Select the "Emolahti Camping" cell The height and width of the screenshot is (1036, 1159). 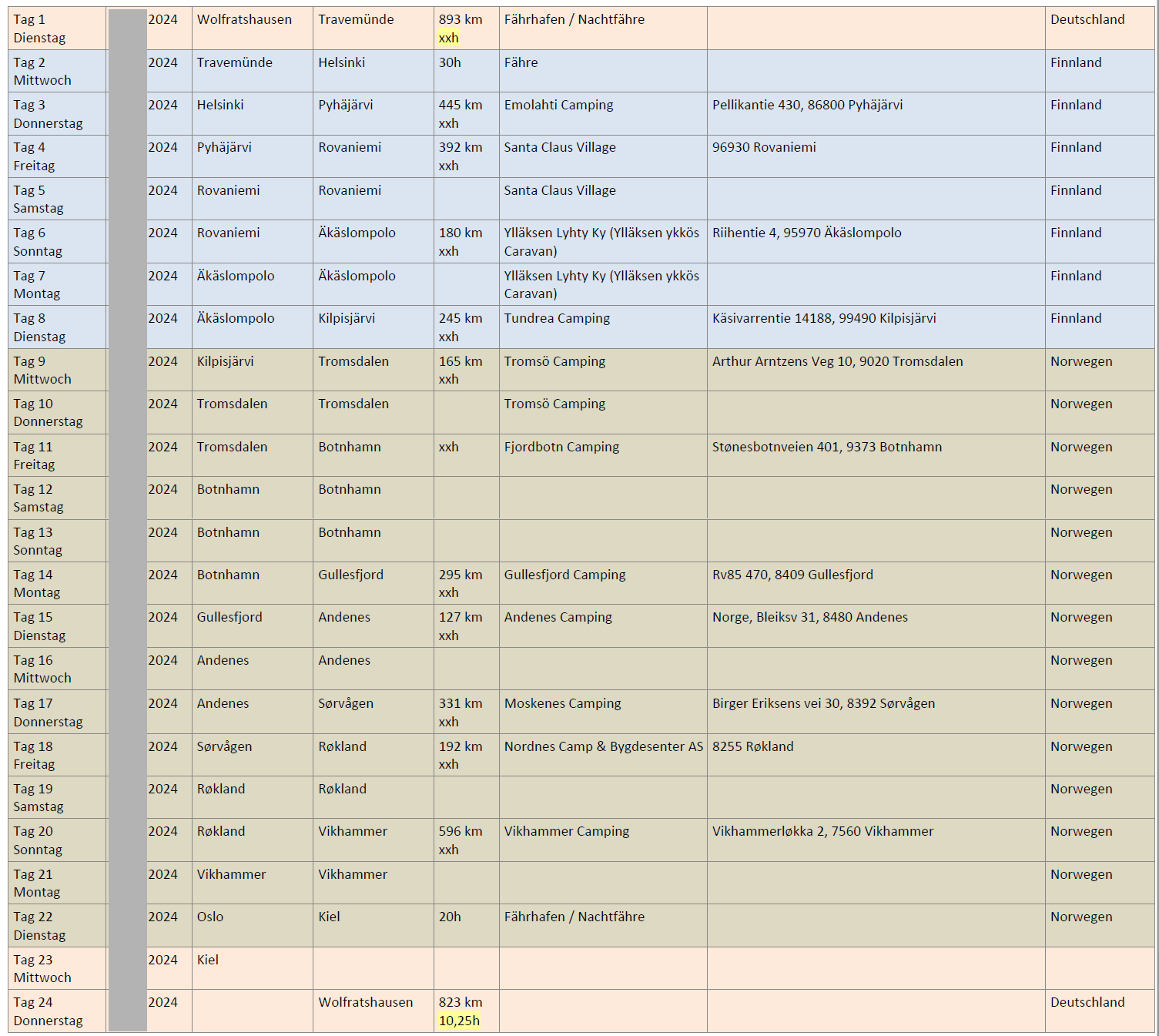558,106
